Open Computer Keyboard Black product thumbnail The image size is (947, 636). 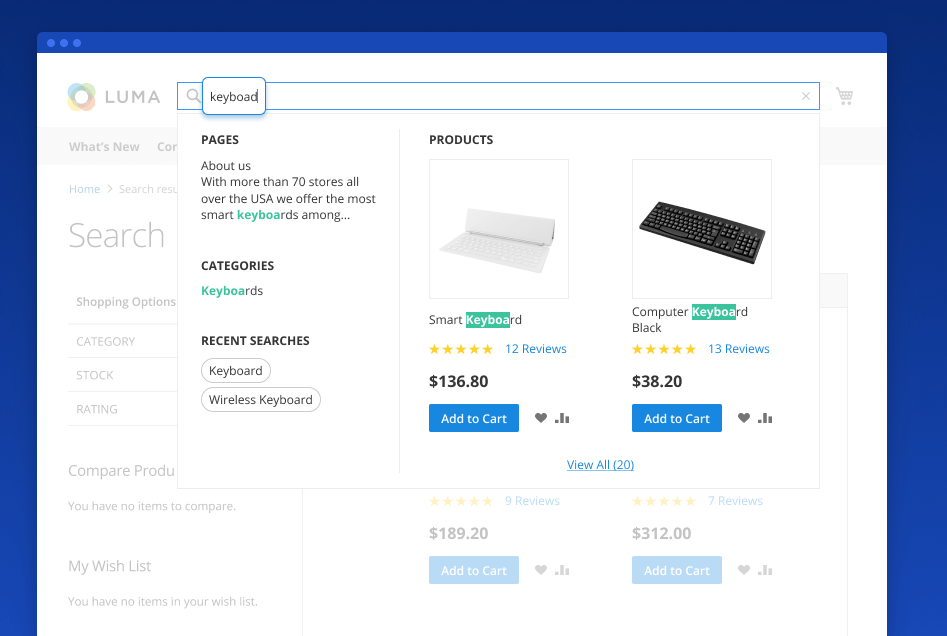tap(702, 229)
